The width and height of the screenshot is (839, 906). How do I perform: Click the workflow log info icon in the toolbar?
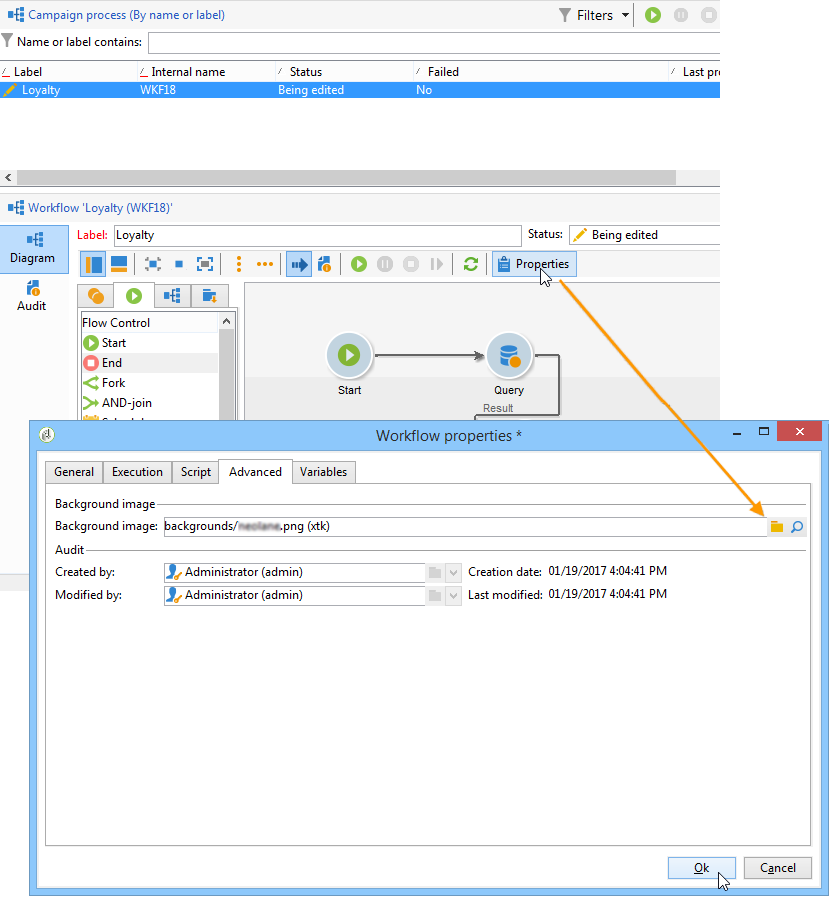(325, 265)
